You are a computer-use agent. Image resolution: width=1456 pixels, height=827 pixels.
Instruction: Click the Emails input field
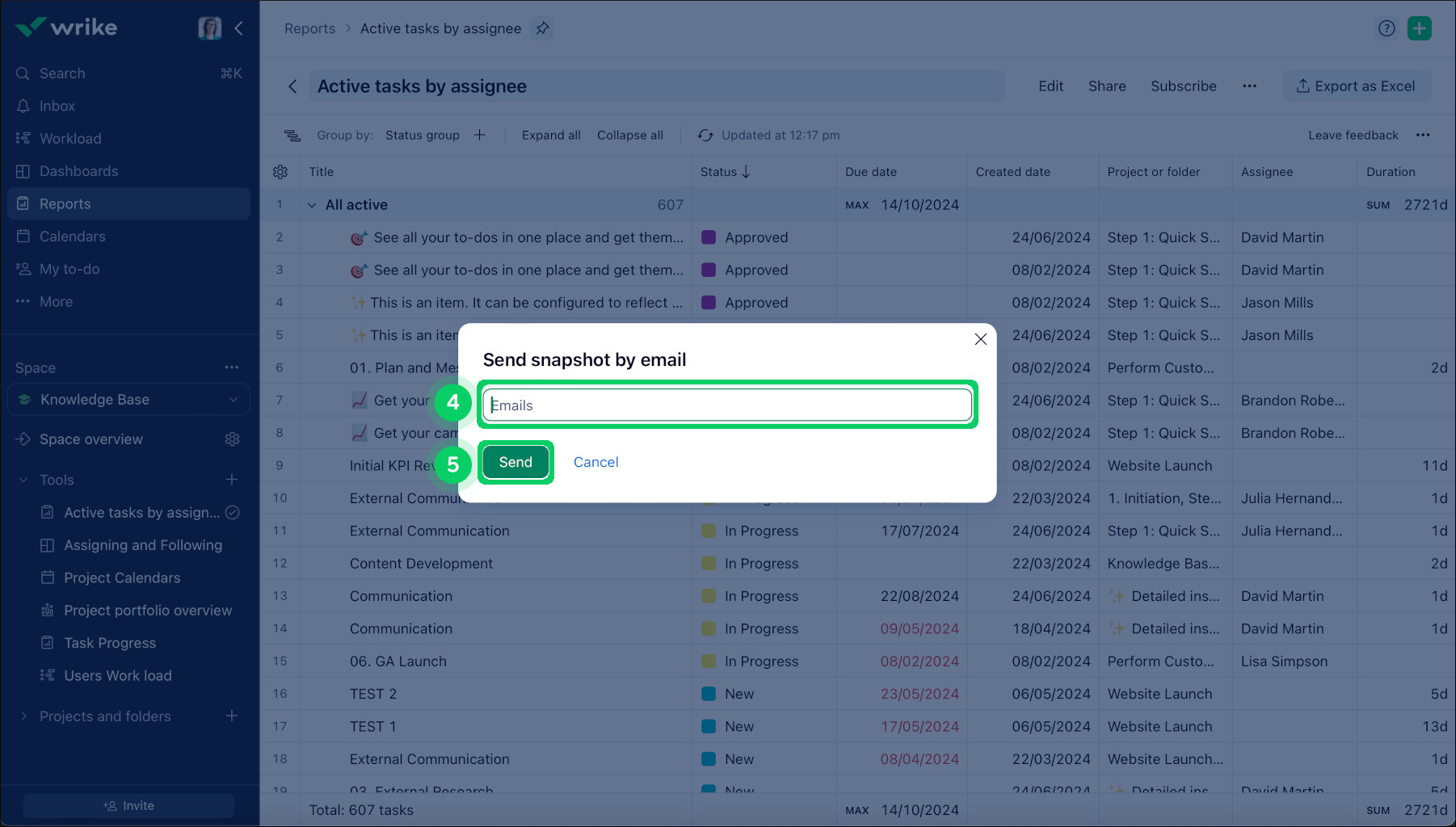(727, 405)
